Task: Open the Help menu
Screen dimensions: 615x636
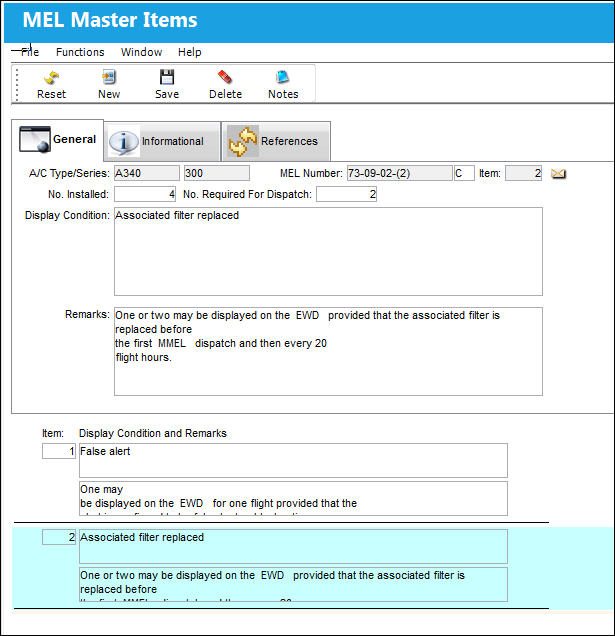Action: tap(189, 52)
